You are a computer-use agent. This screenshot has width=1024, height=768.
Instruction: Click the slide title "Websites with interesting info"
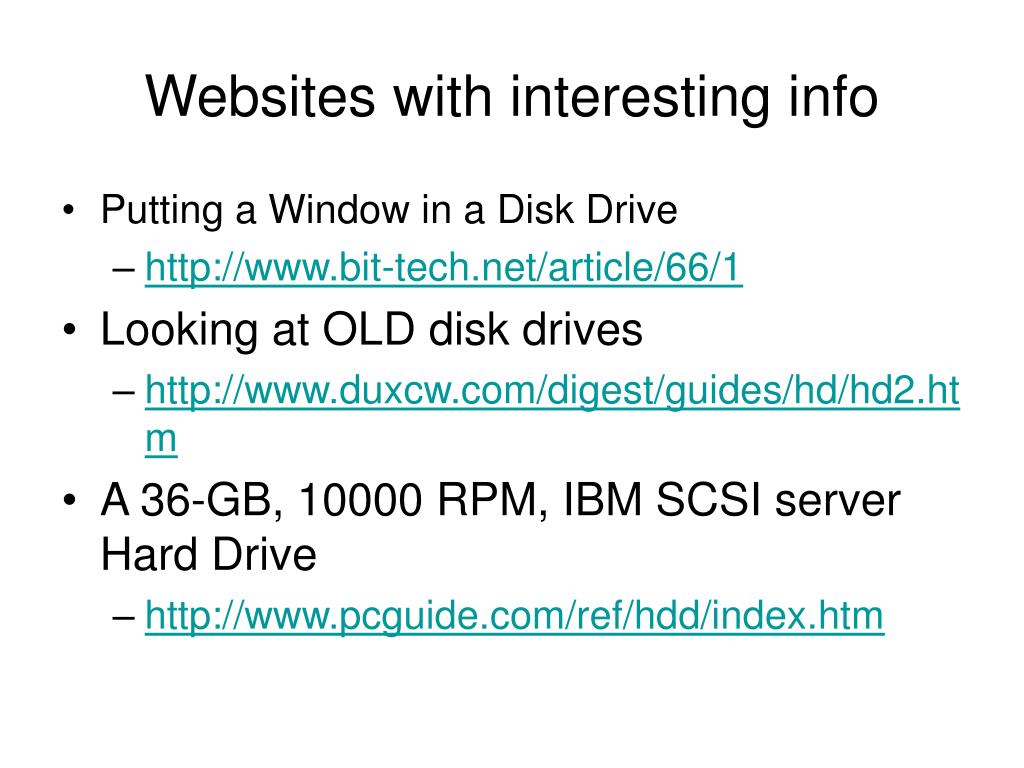tap(511, 97)
